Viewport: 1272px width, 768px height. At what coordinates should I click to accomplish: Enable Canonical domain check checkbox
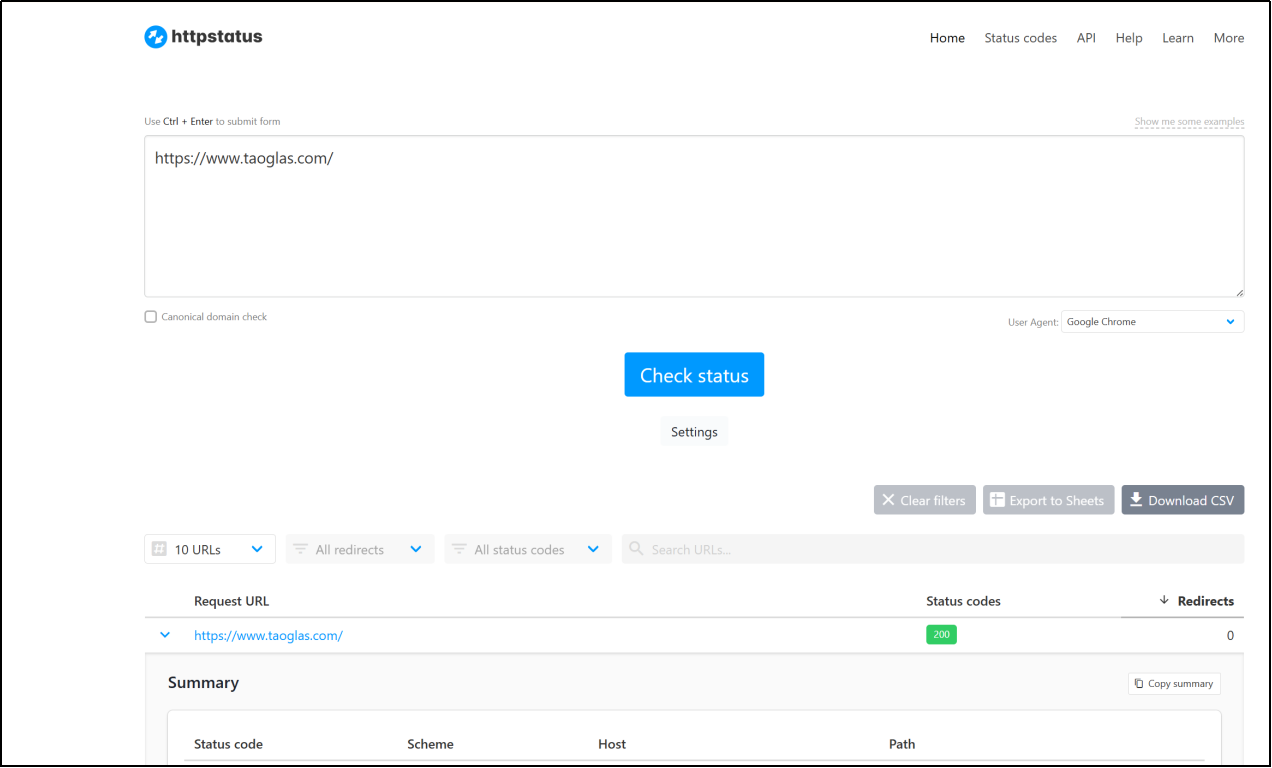151,317
